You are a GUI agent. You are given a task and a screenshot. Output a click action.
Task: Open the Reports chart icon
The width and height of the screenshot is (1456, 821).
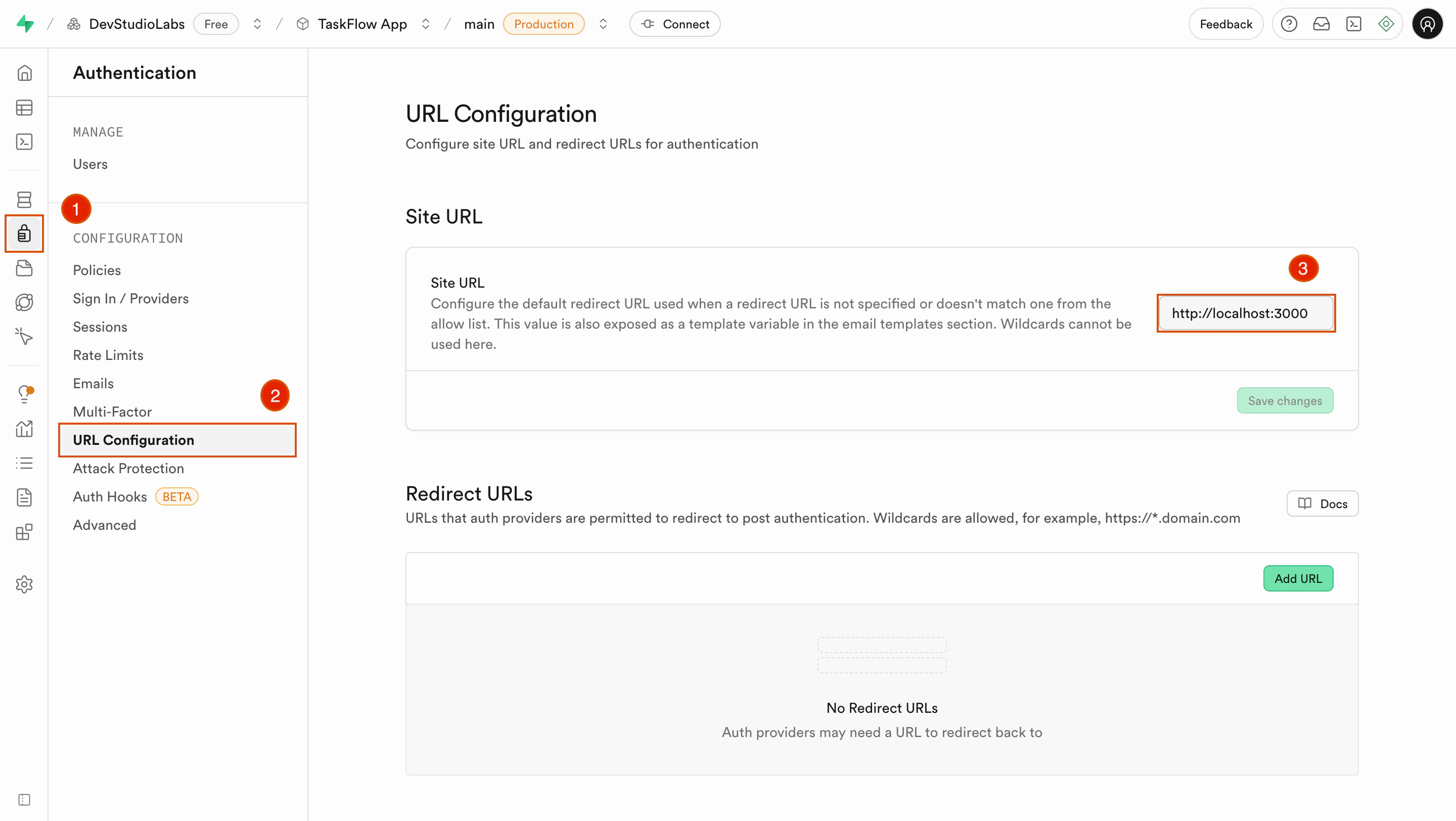(x=24, y=428)
